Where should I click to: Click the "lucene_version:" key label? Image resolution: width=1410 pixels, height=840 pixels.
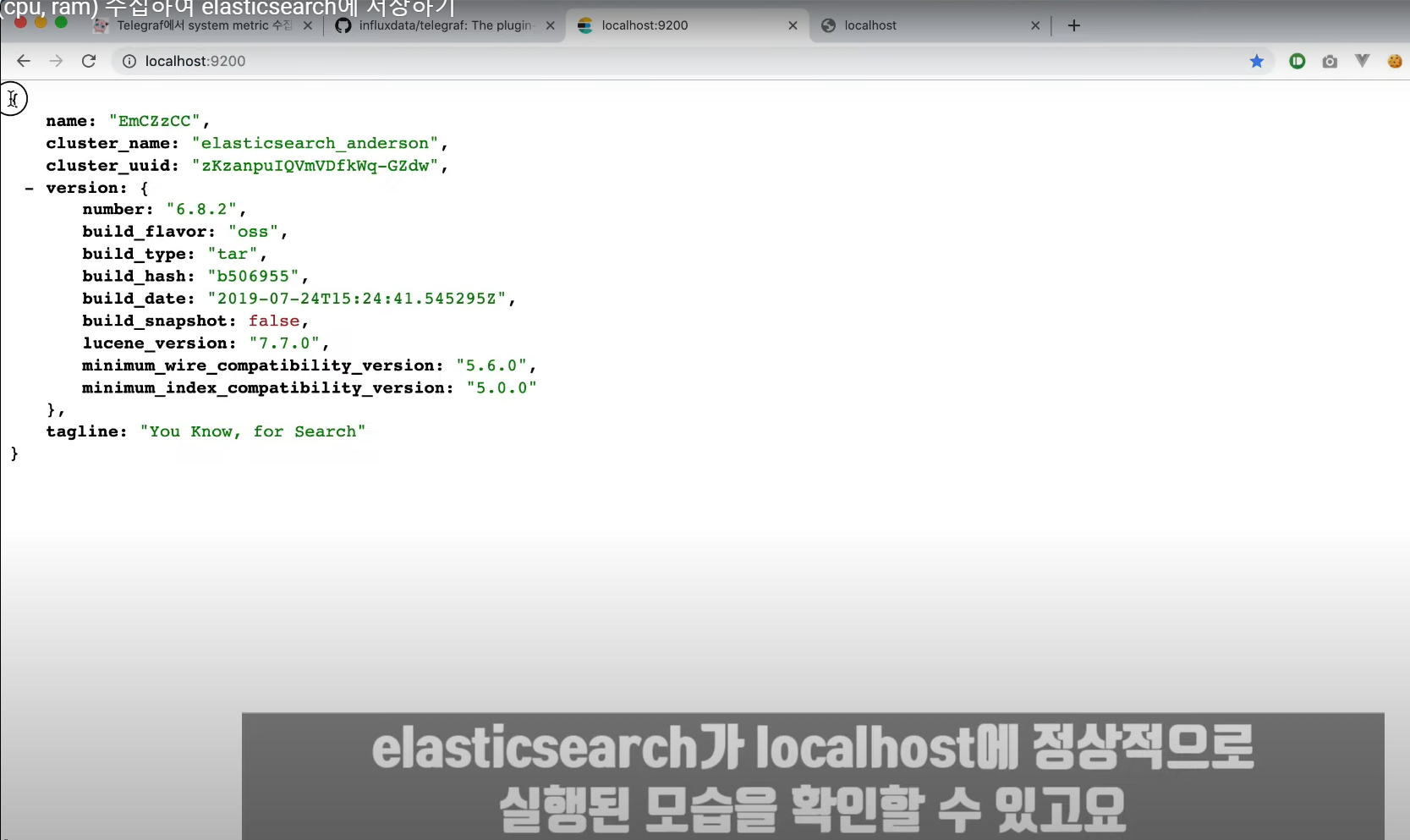click(159, 343)
